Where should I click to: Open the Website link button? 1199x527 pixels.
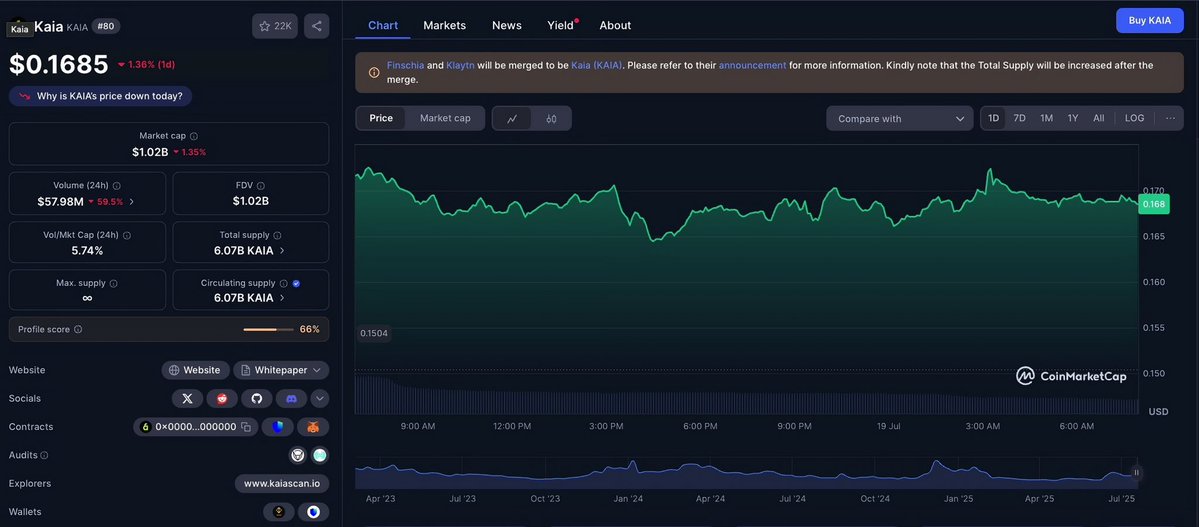195,370
